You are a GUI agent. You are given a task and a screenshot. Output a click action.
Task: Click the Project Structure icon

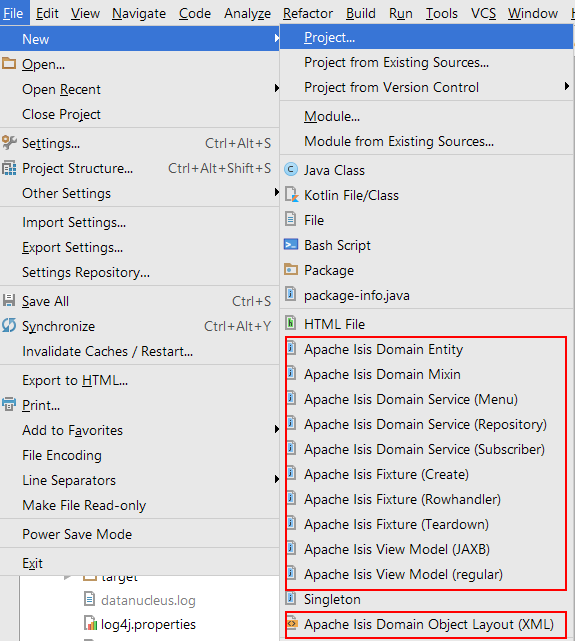9,168
